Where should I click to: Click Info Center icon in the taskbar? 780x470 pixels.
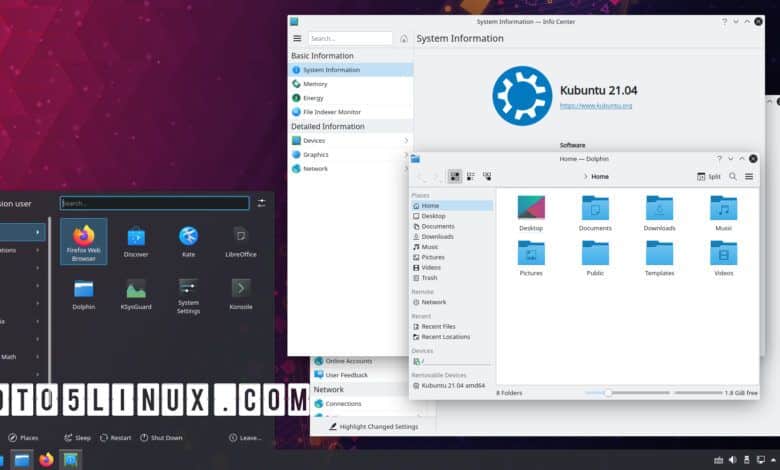[70, 460]
